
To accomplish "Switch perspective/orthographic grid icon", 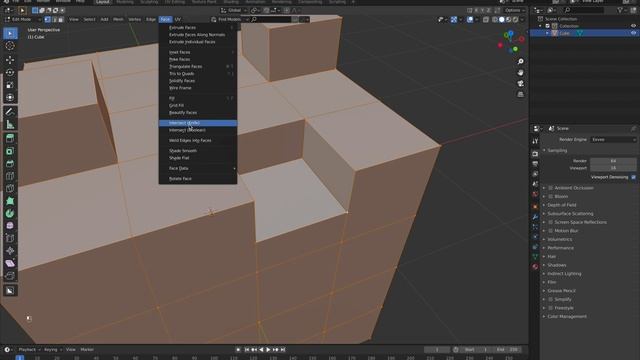I will pyautogui.click(x=520, y=94).
